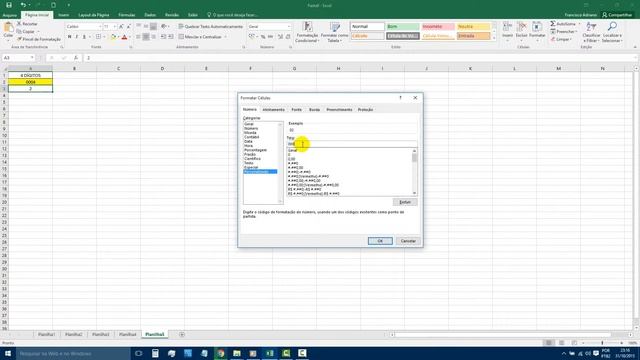The image size is (640, 360).
Task: Switch to the Fórmulas ribbon tab
Action: [x=127, y=15]
